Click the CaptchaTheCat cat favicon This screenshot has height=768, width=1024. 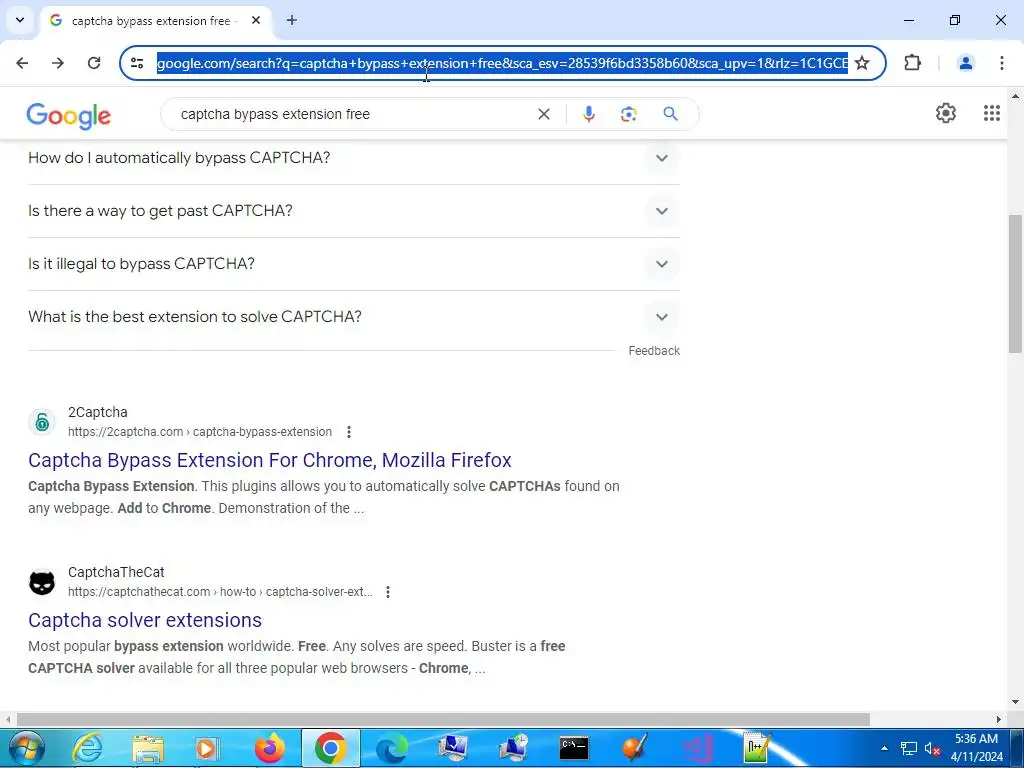click(42, 582)
